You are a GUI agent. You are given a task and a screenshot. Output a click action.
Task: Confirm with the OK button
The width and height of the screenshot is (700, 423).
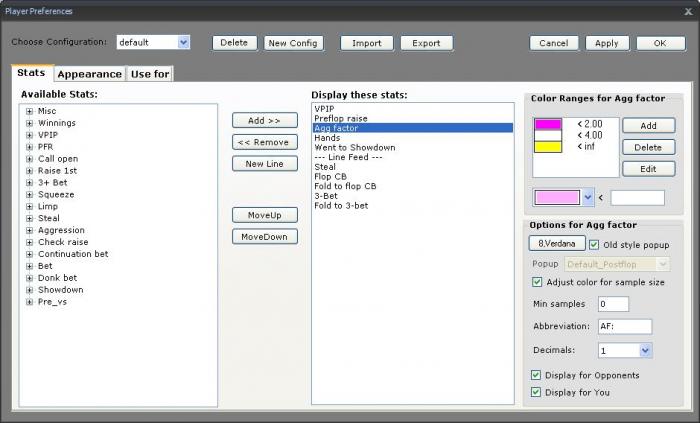point(660,43)
